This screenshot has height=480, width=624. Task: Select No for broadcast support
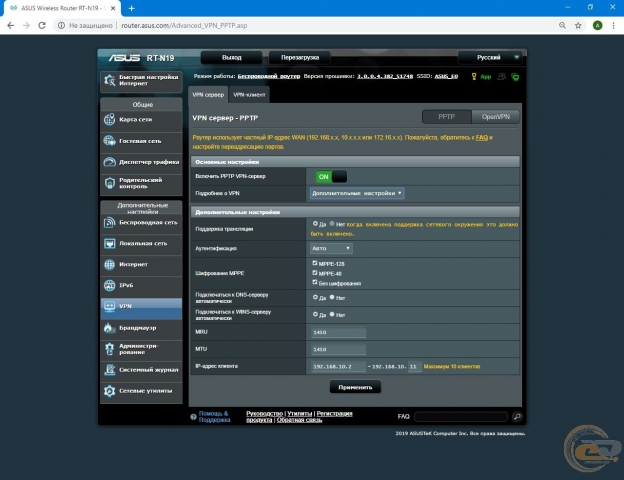pos(332,224)
